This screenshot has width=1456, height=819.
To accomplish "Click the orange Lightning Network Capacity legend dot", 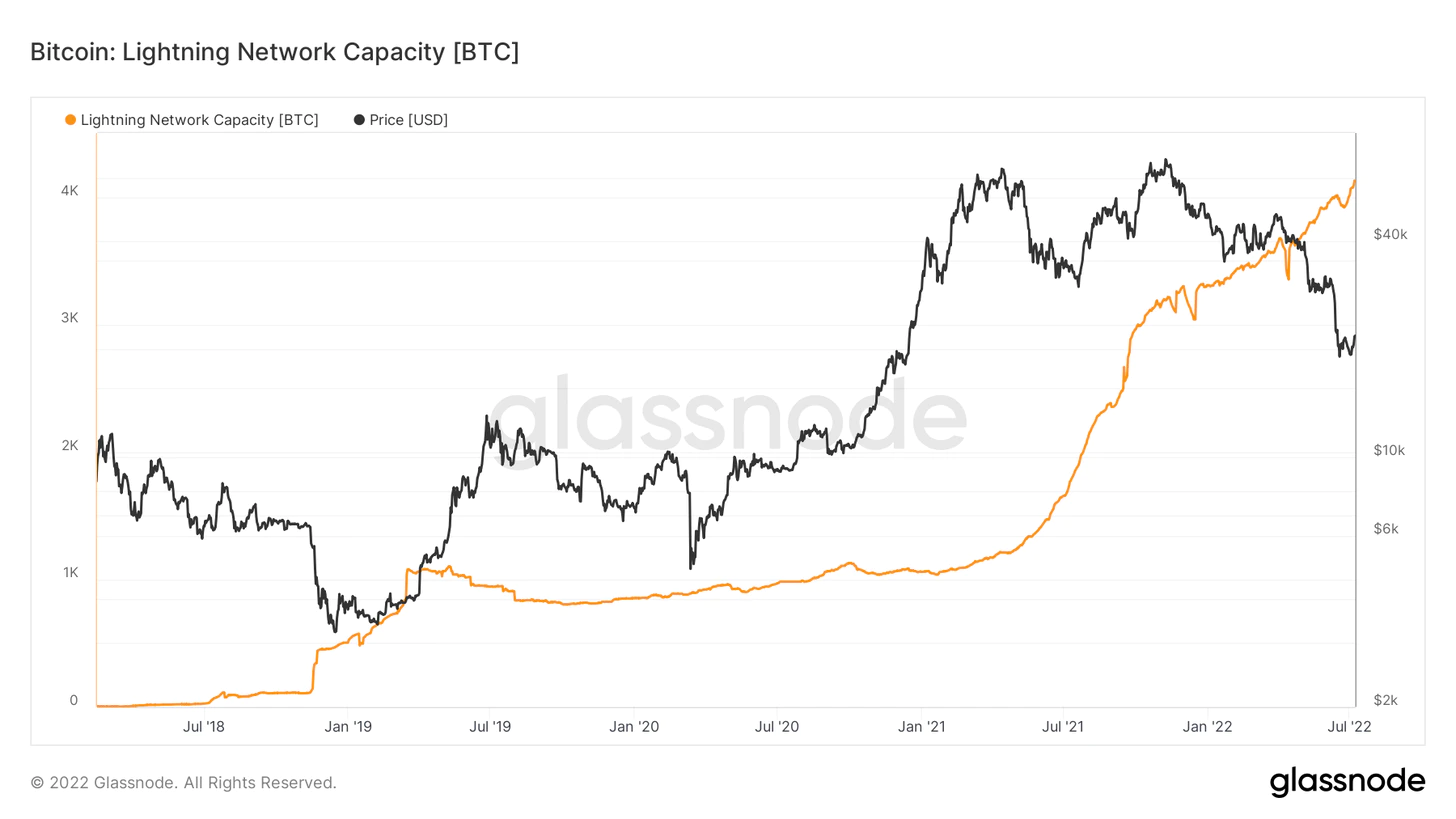I will point(70,120).
